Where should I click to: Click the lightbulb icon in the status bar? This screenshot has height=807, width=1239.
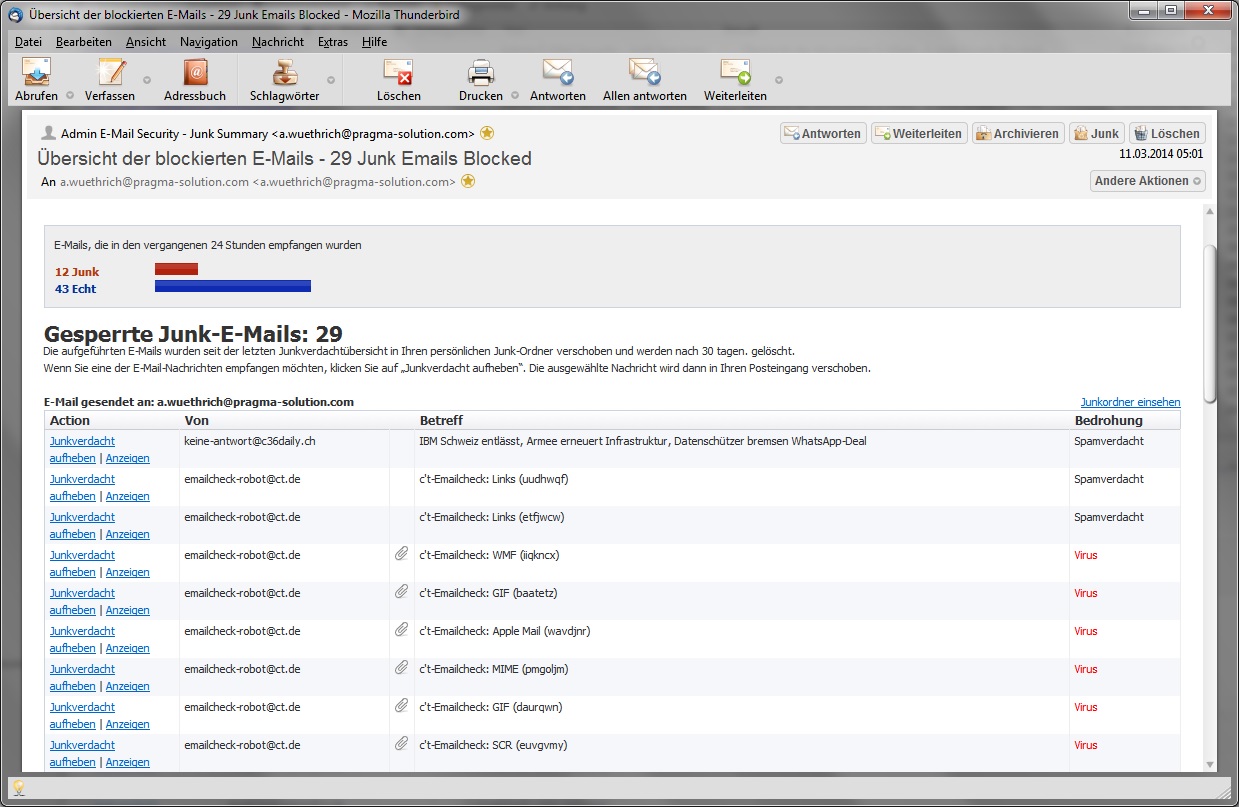[18, 788]
